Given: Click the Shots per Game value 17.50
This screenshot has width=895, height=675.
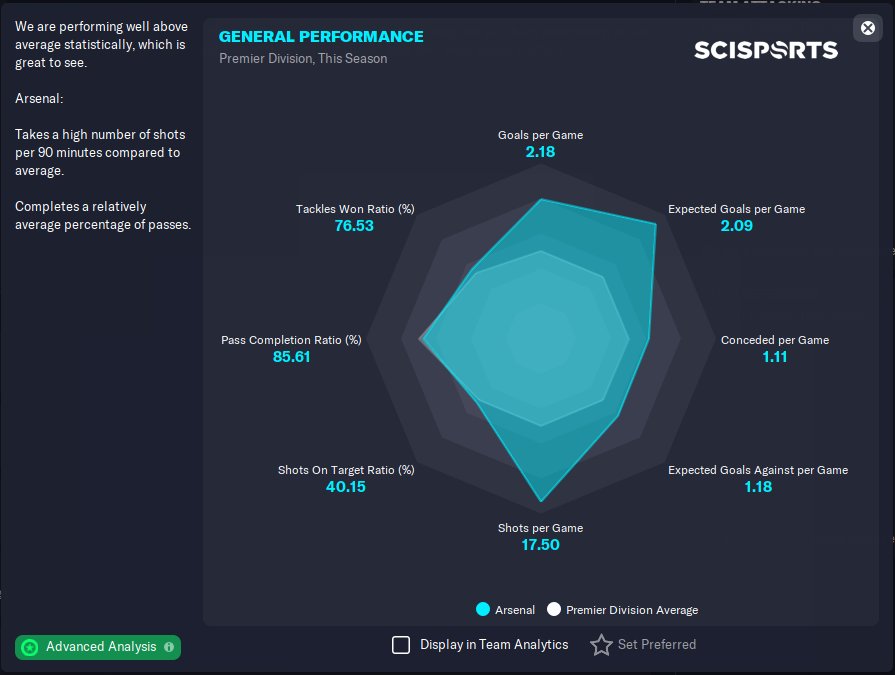Looking at the screenshot, I should (541, 545).
